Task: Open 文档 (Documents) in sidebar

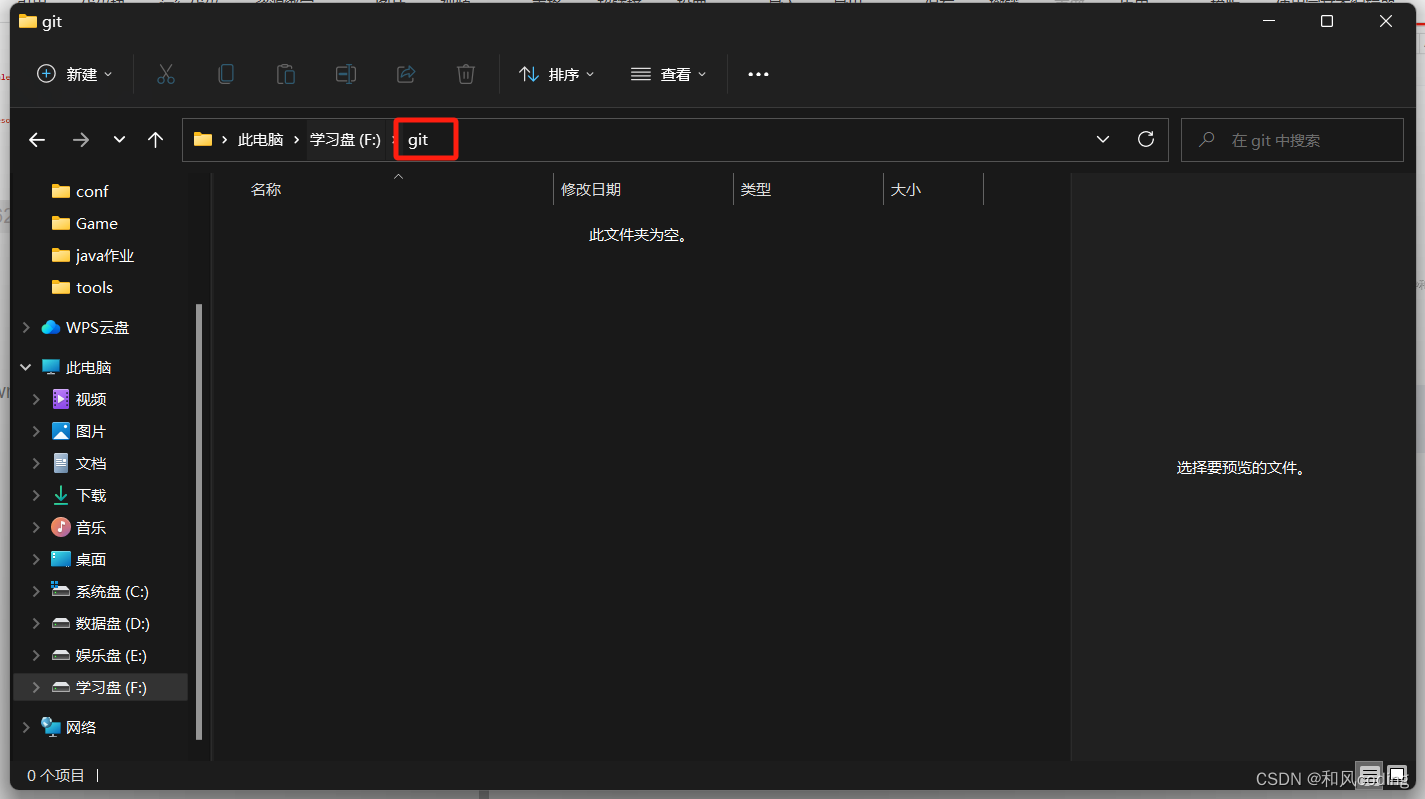Action: pos(91,463)
